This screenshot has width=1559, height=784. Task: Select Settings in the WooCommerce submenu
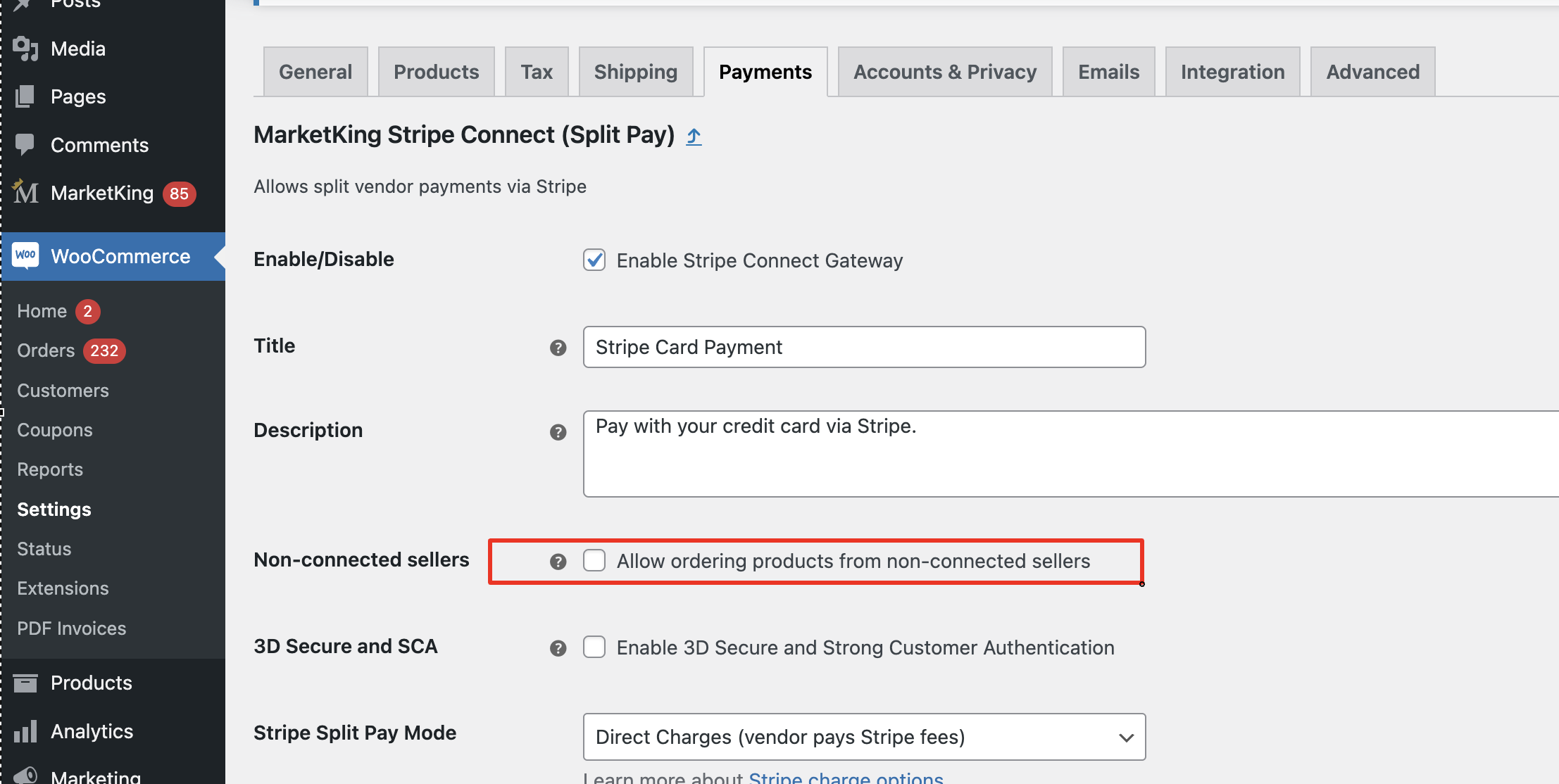[x=54, y=510]
